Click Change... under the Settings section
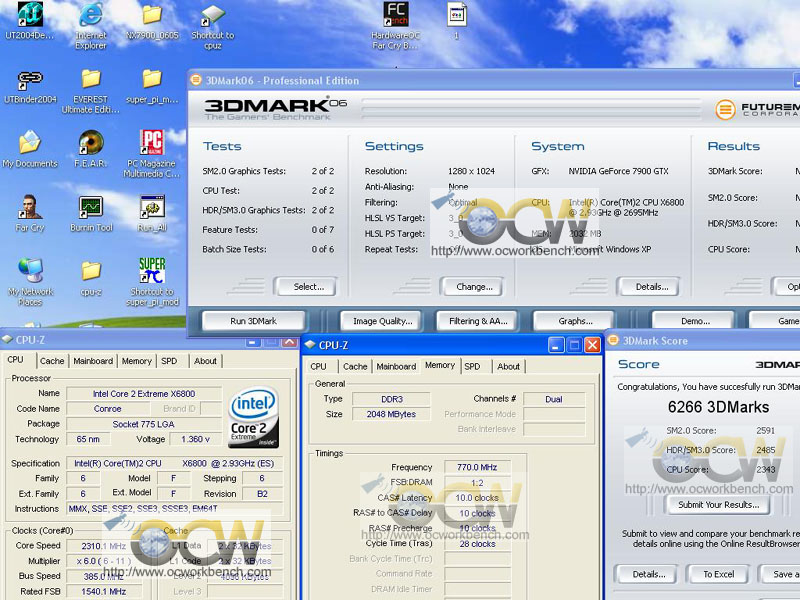The height and width of the screenshot is (600, 800). click(x=472, y=287)
